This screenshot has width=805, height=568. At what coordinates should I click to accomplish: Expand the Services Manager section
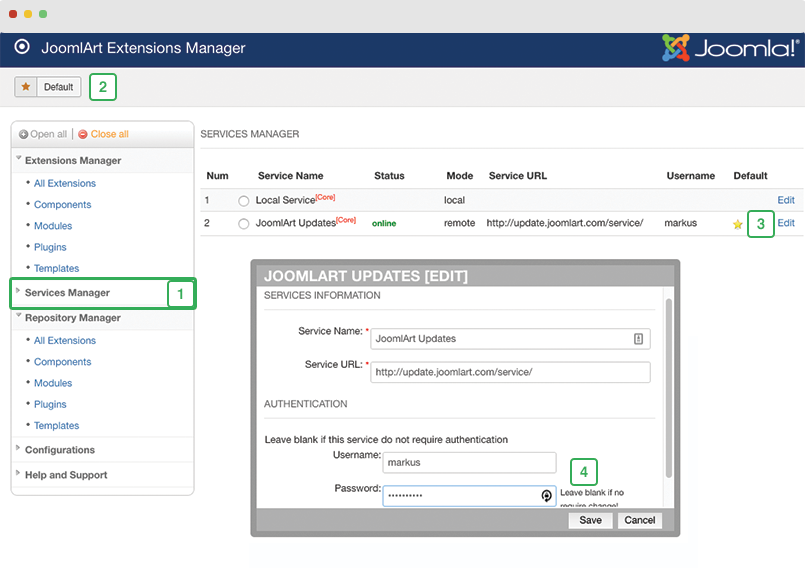(x=18, y=291)
